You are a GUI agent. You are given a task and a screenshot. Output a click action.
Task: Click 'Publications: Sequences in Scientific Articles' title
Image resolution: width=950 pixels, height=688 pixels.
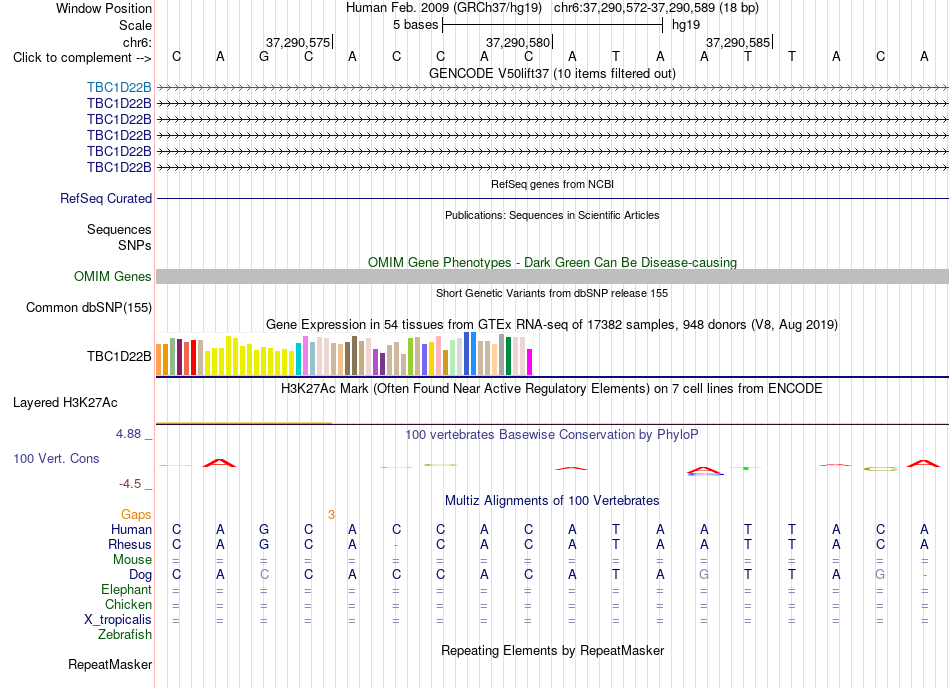(x=552, y=215)
